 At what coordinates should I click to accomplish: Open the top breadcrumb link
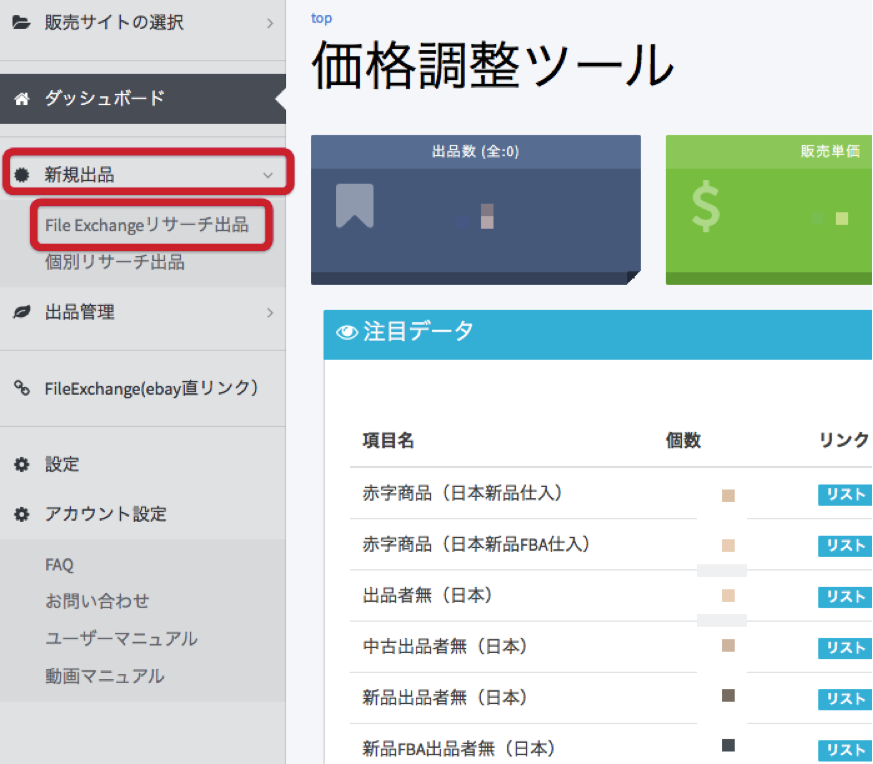[321, 18]
